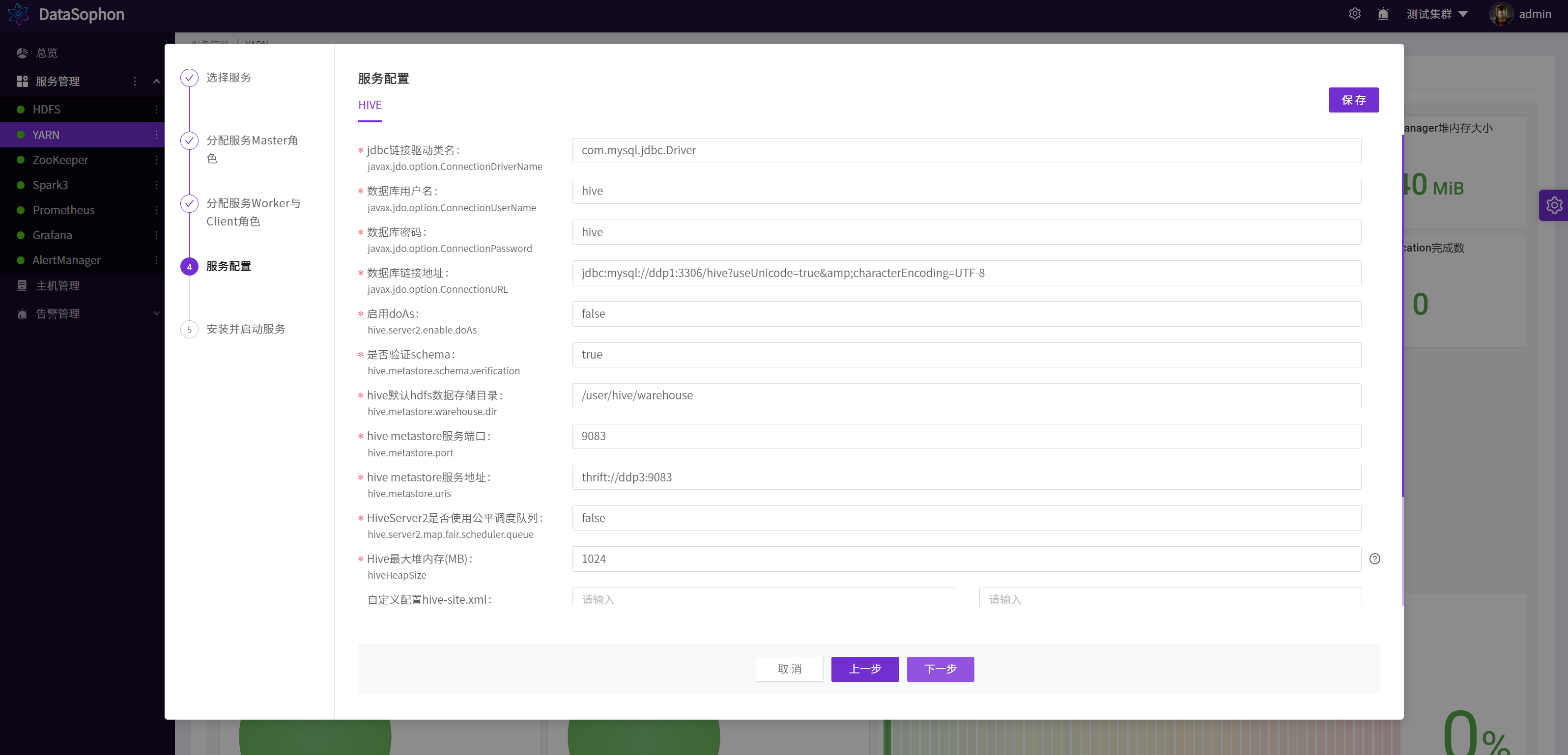Viewport: 1568px width, 755px height.
Task: Click the admin user avatar
Action: click(1500, 13)
